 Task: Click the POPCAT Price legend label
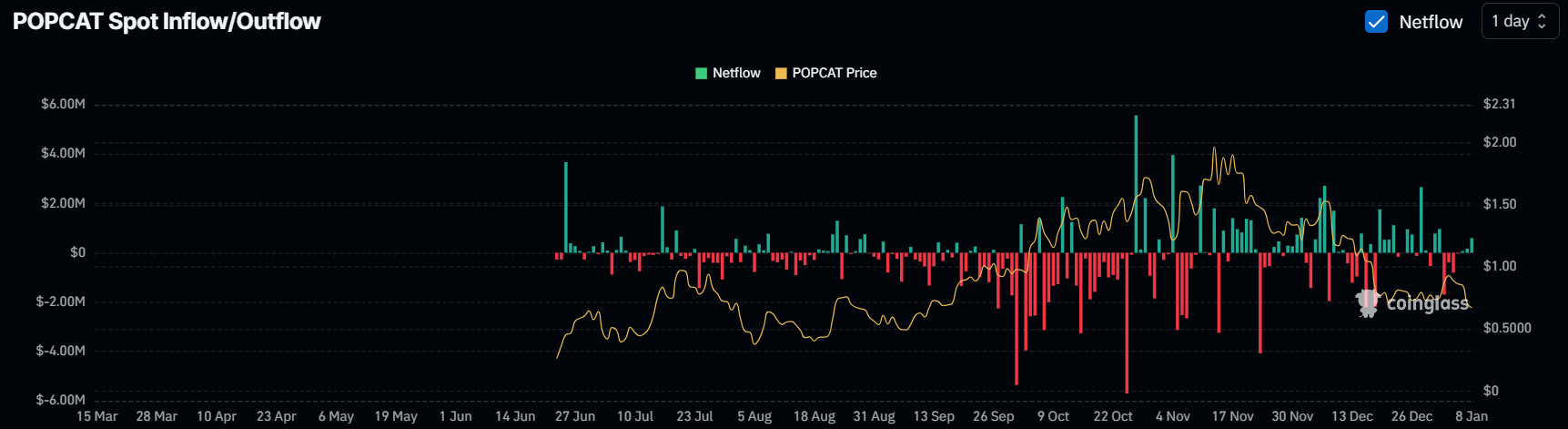click(835, 73)
